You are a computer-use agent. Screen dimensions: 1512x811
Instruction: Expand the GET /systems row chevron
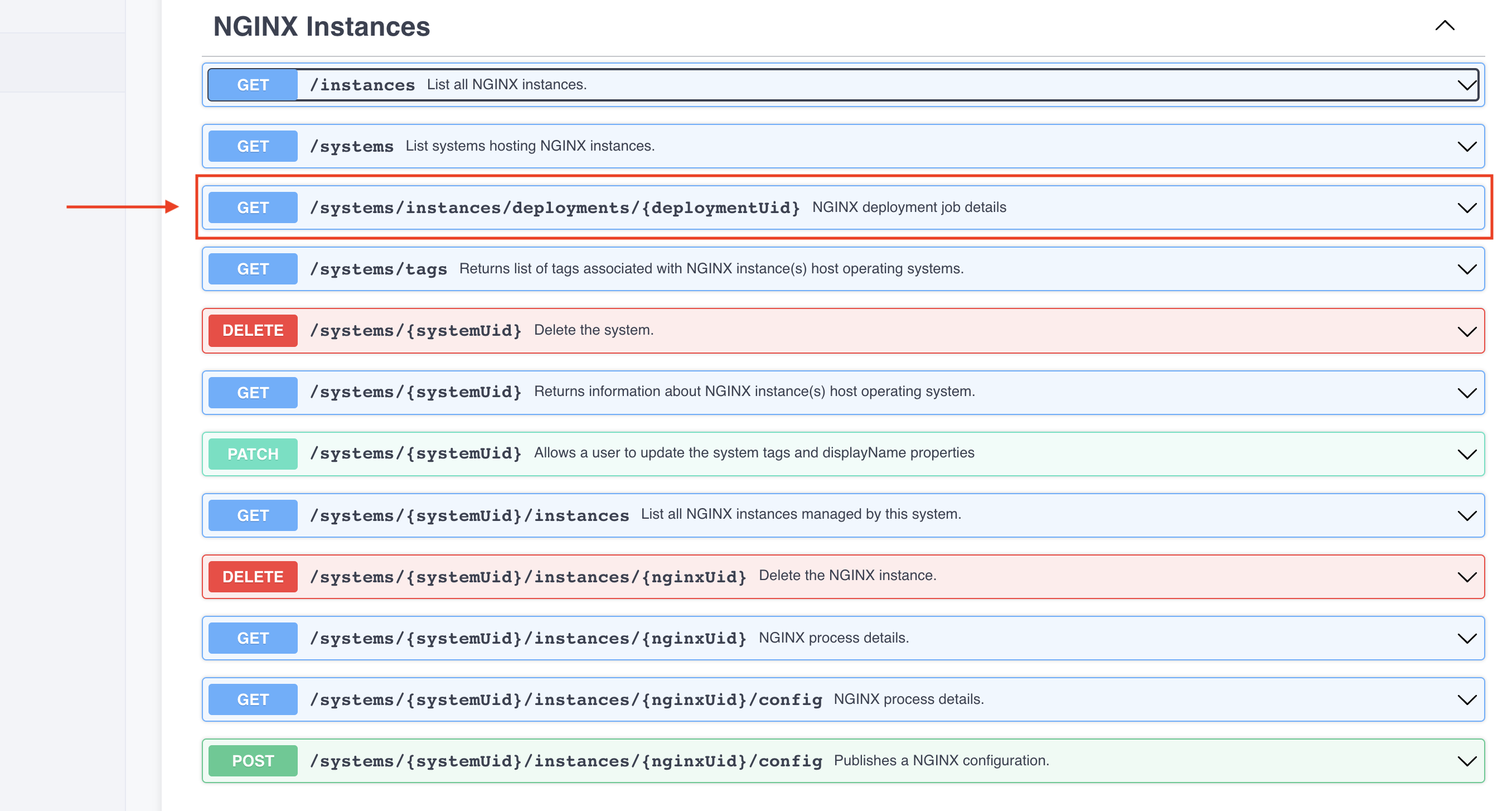click(1467, 146)
